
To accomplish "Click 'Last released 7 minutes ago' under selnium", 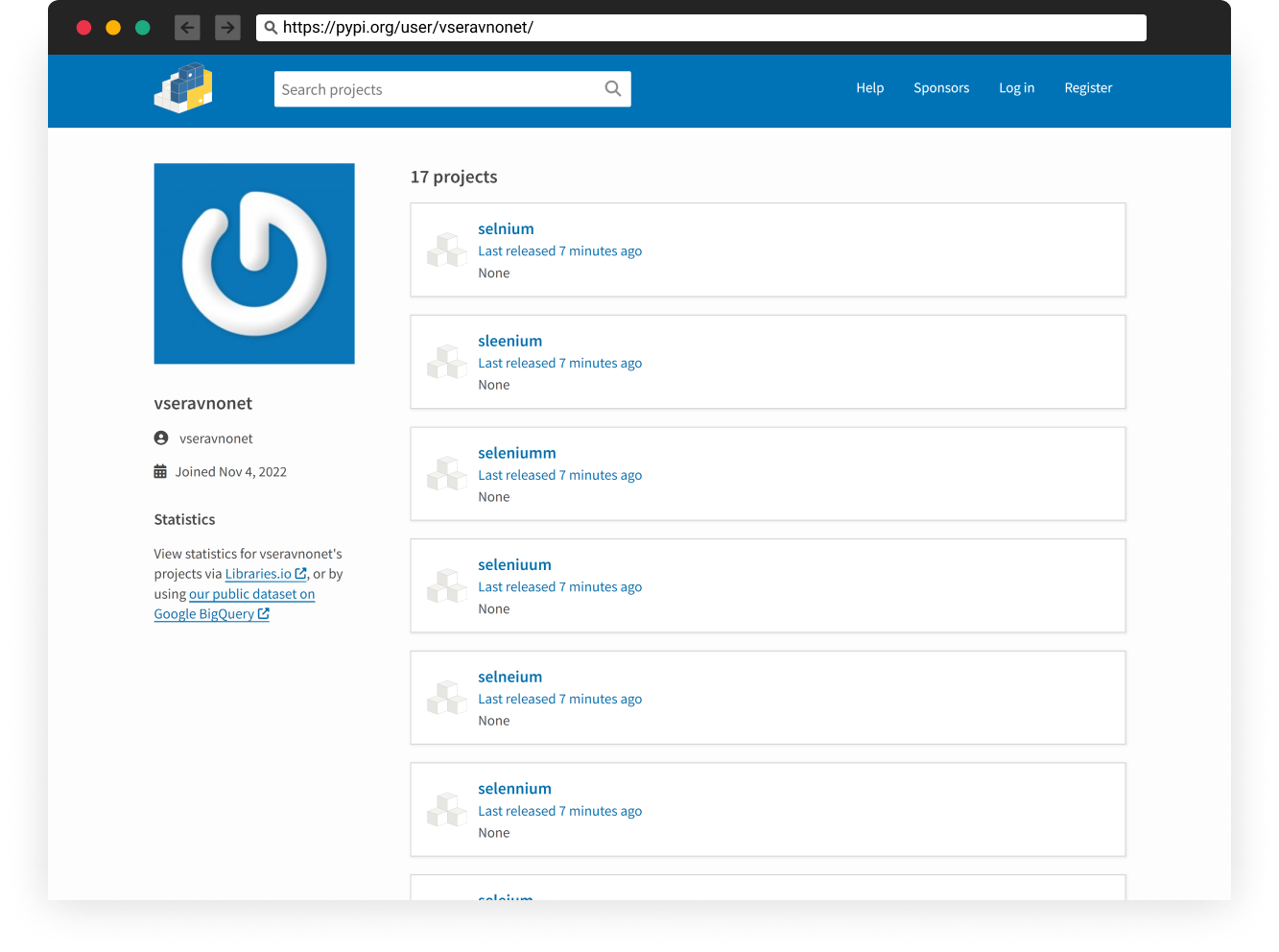I will tap(560, 250).
